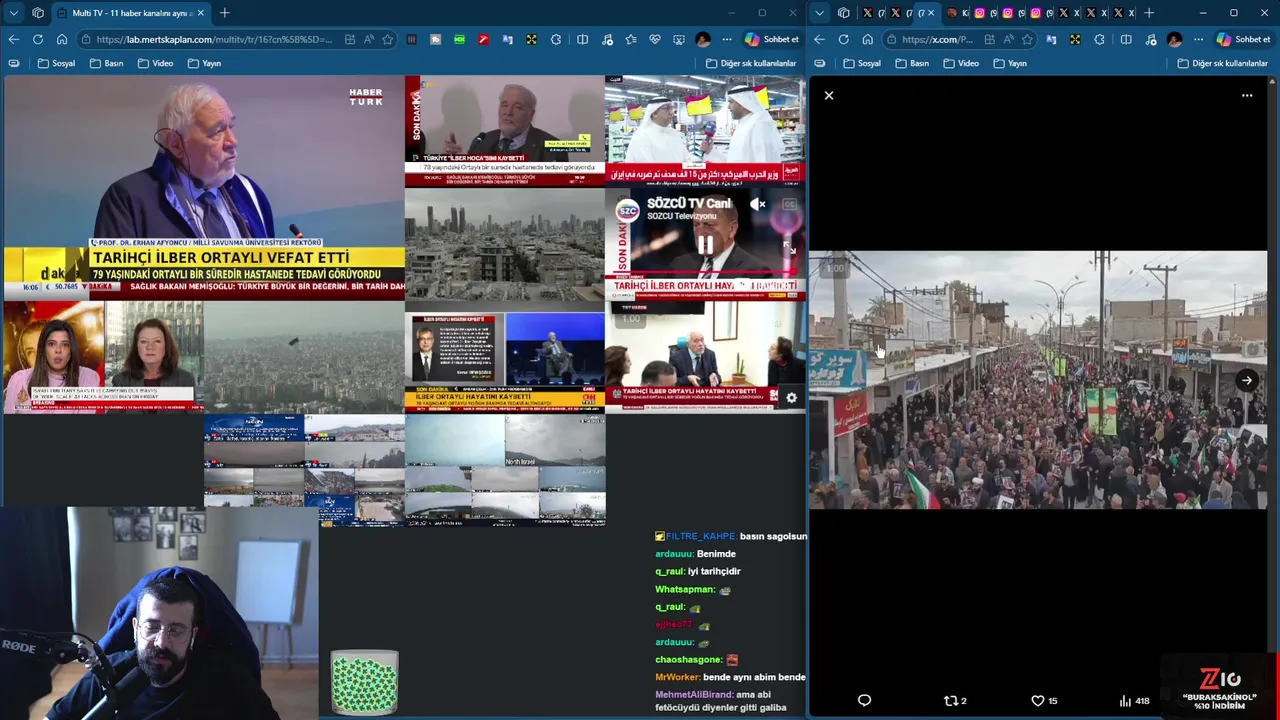Close the Multi TV tab
This screenshot has height=720, width=1280.
(200, 13)
